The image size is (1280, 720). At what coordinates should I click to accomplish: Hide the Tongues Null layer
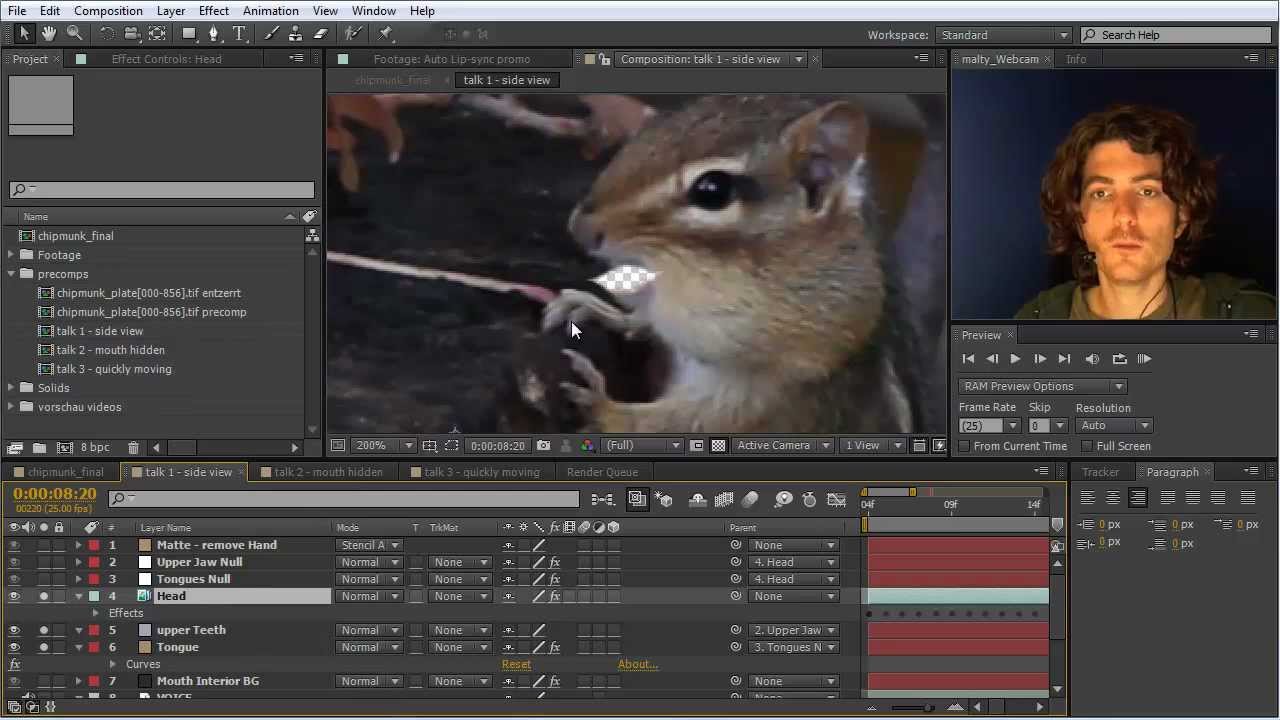click(14, 579)
